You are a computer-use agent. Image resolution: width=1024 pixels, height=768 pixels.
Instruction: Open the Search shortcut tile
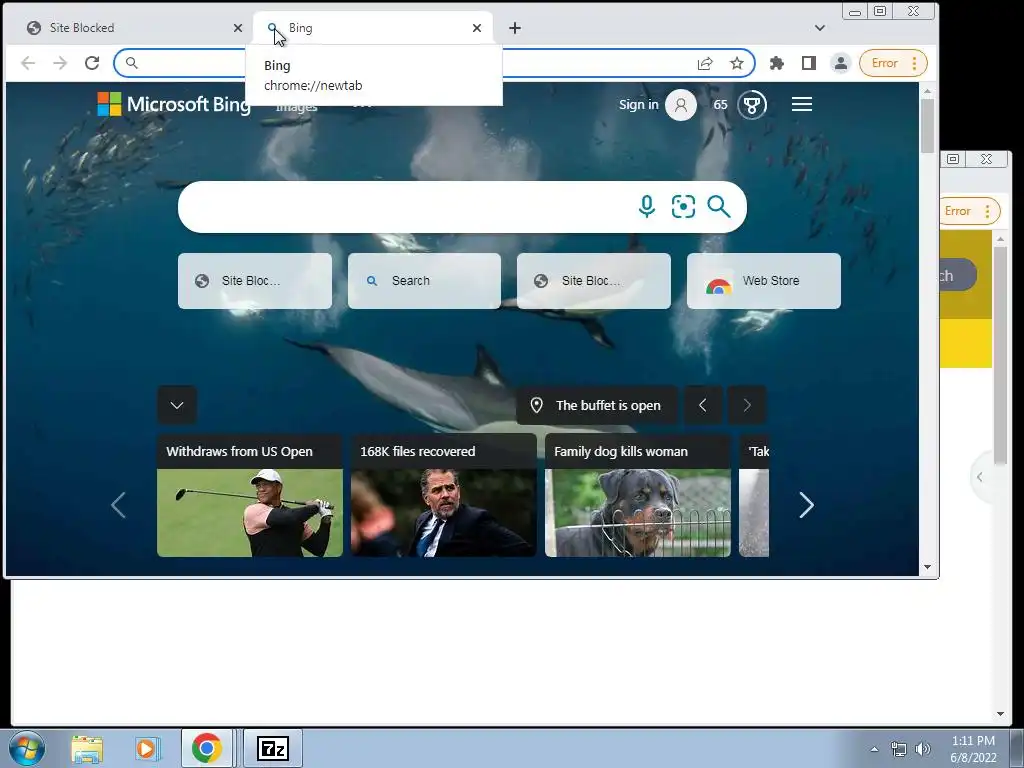(x=424, y=281)
